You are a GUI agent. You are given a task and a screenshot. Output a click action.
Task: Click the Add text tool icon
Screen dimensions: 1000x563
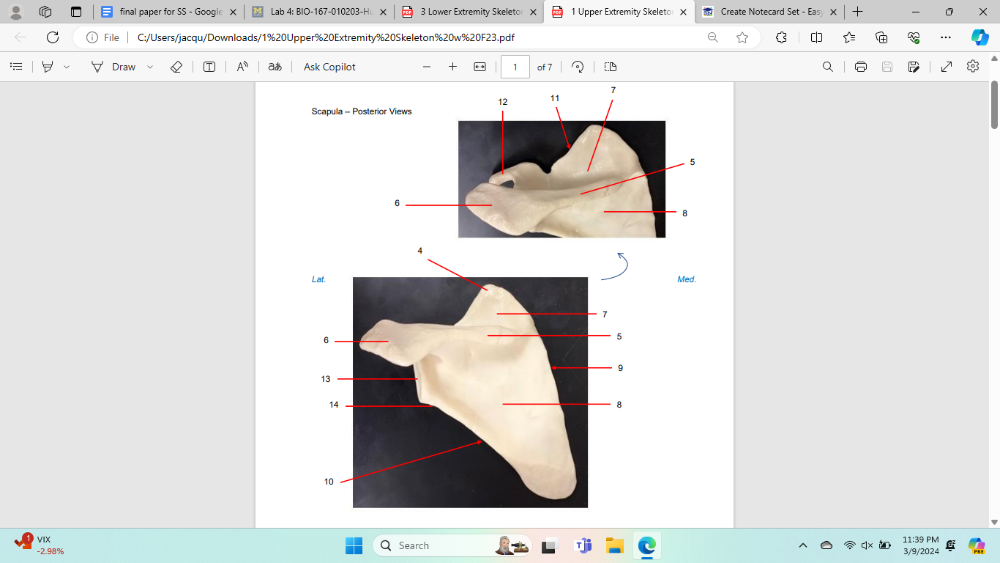[x=209, y=67]
